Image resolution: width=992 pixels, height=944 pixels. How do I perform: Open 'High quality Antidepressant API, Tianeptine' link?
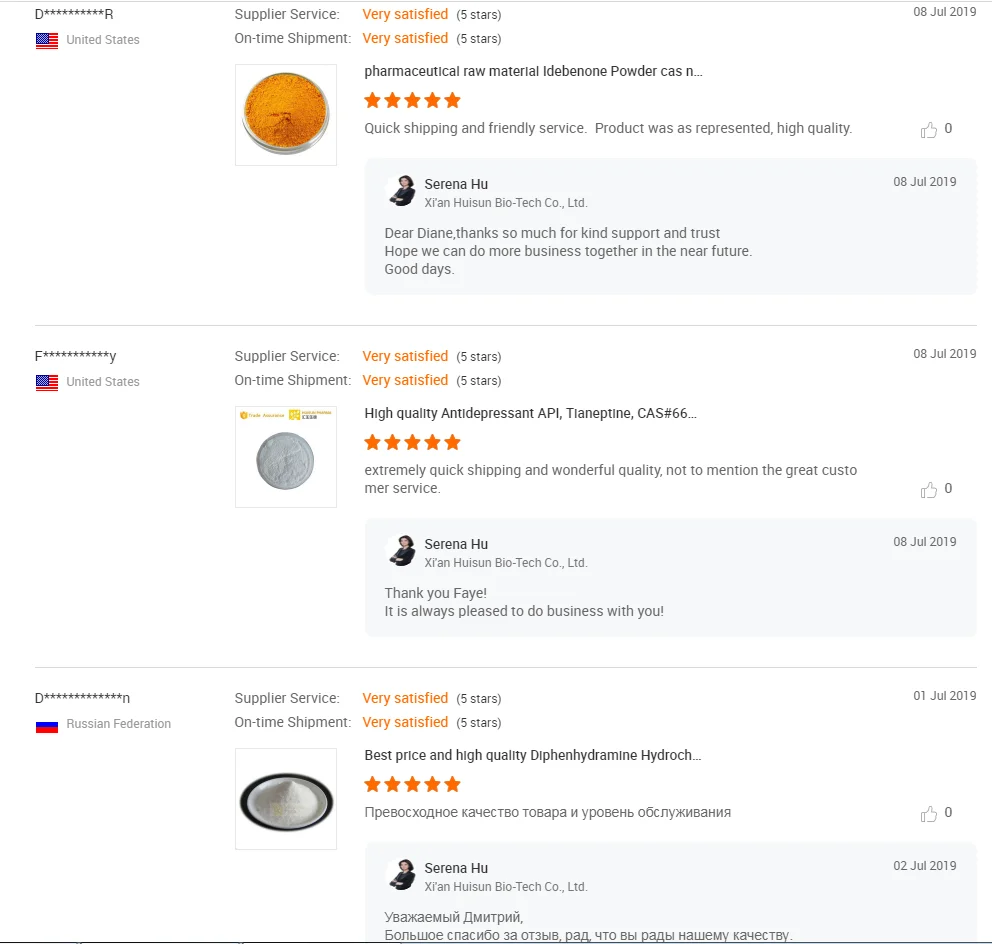530,414
